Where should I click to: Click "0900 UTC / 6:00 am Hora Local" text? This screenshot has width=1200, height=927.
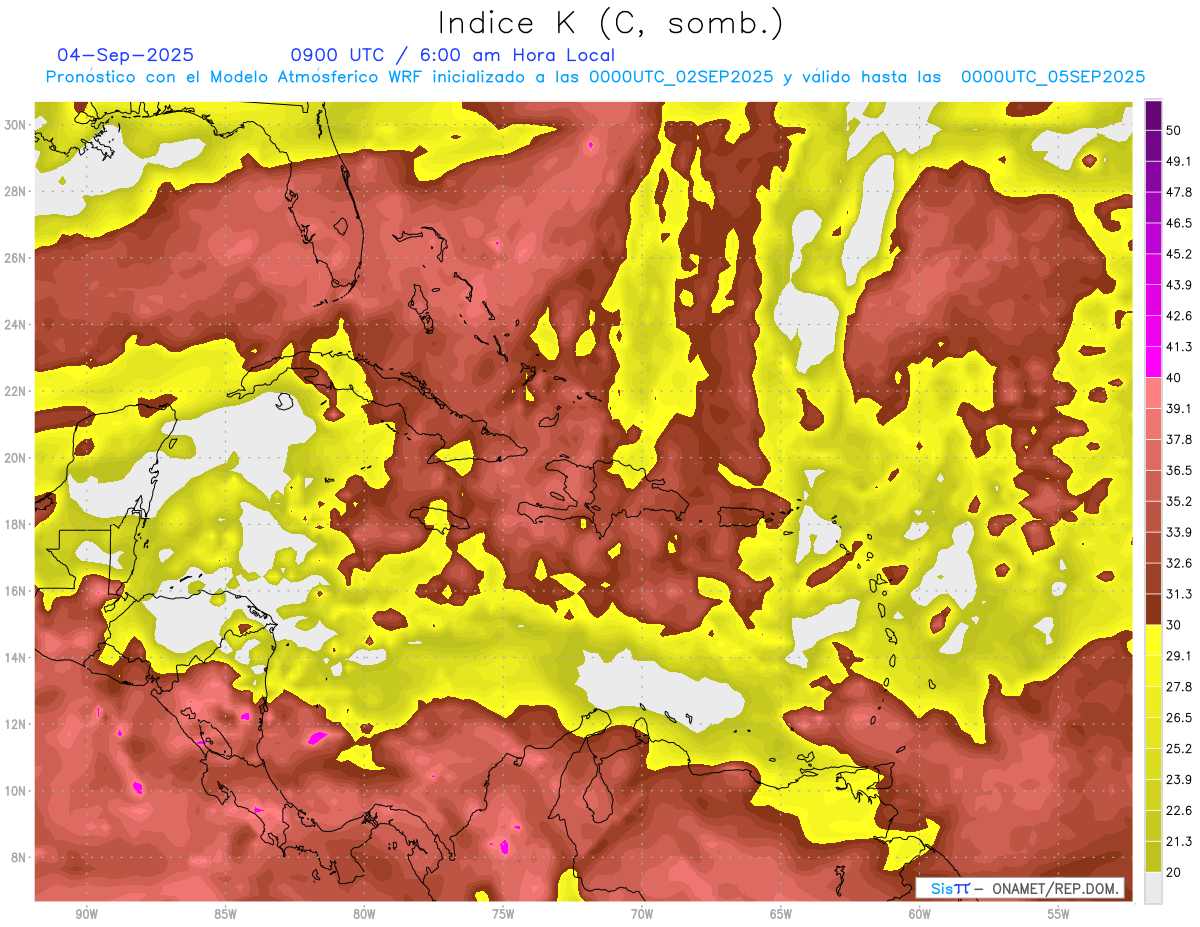(452, 55)
